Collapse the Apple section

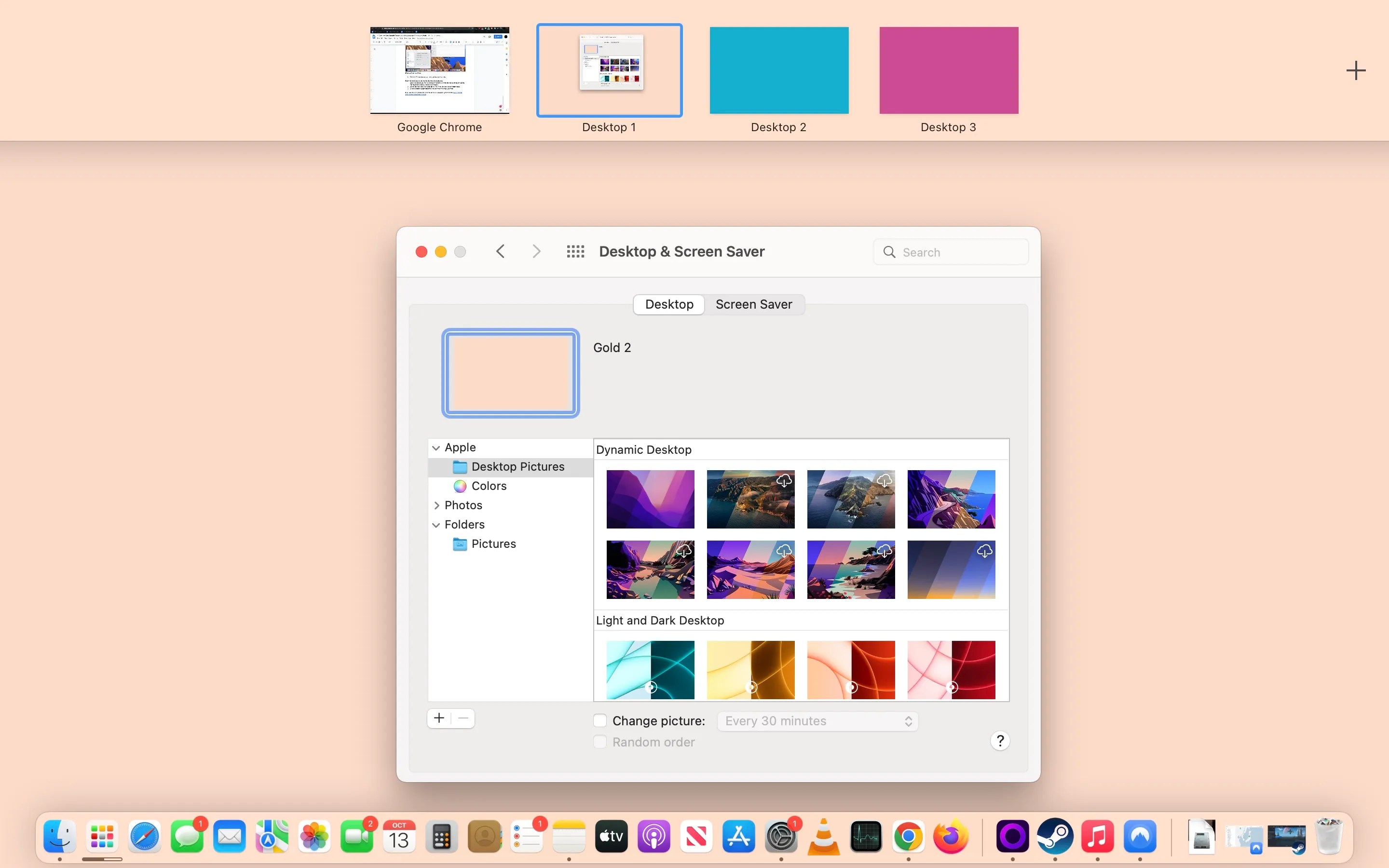tap(436, 447)
